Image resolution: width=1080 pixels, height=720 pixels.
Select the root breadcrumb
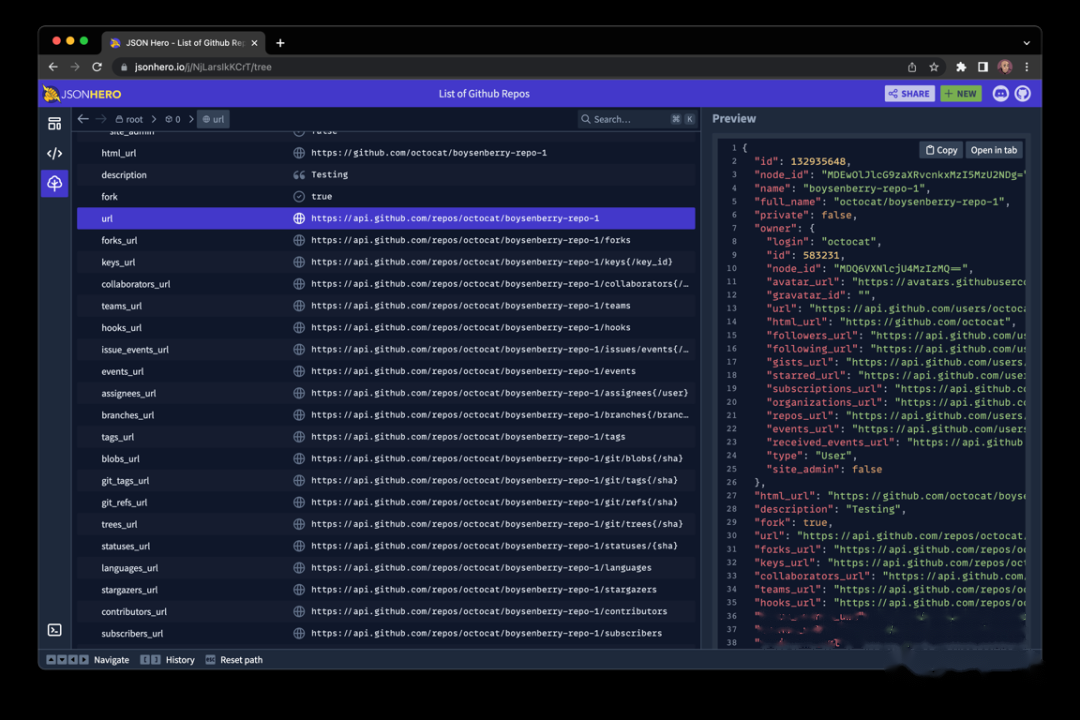pos(129,119)
